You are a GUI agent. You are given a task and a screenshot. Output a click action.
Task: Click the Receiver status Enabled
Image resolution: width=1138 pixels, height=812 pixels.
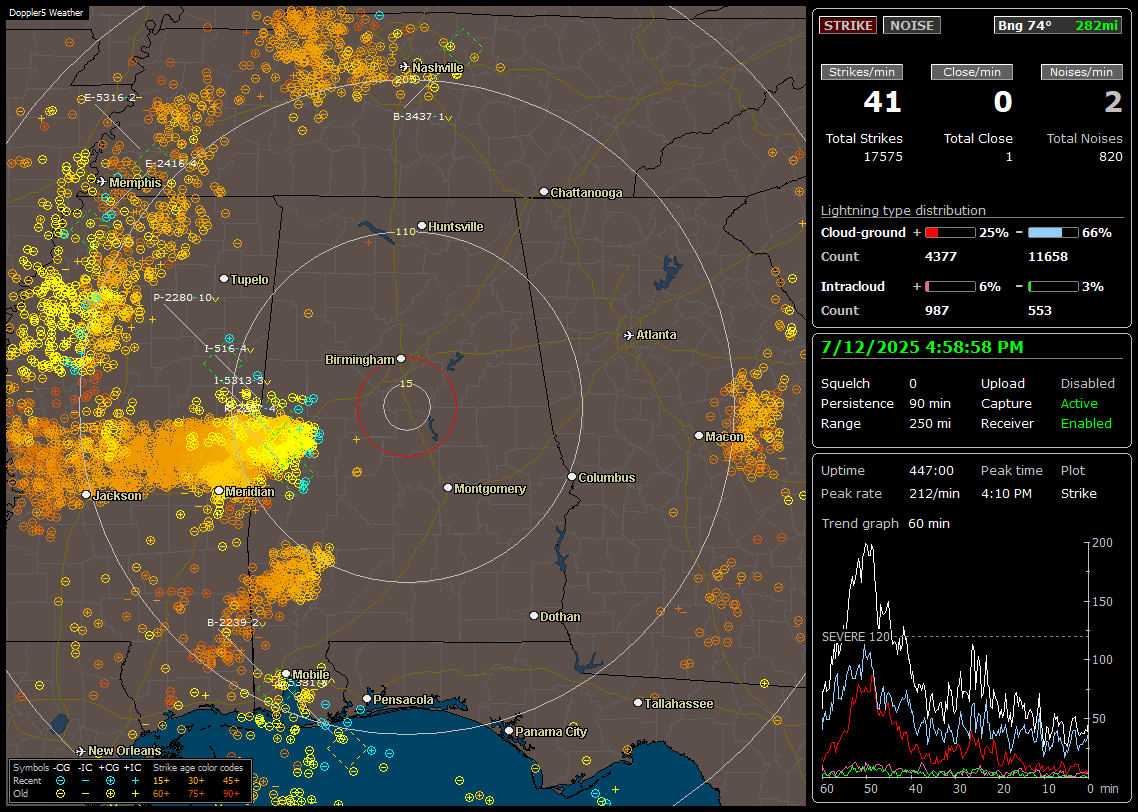(1086, 424)
